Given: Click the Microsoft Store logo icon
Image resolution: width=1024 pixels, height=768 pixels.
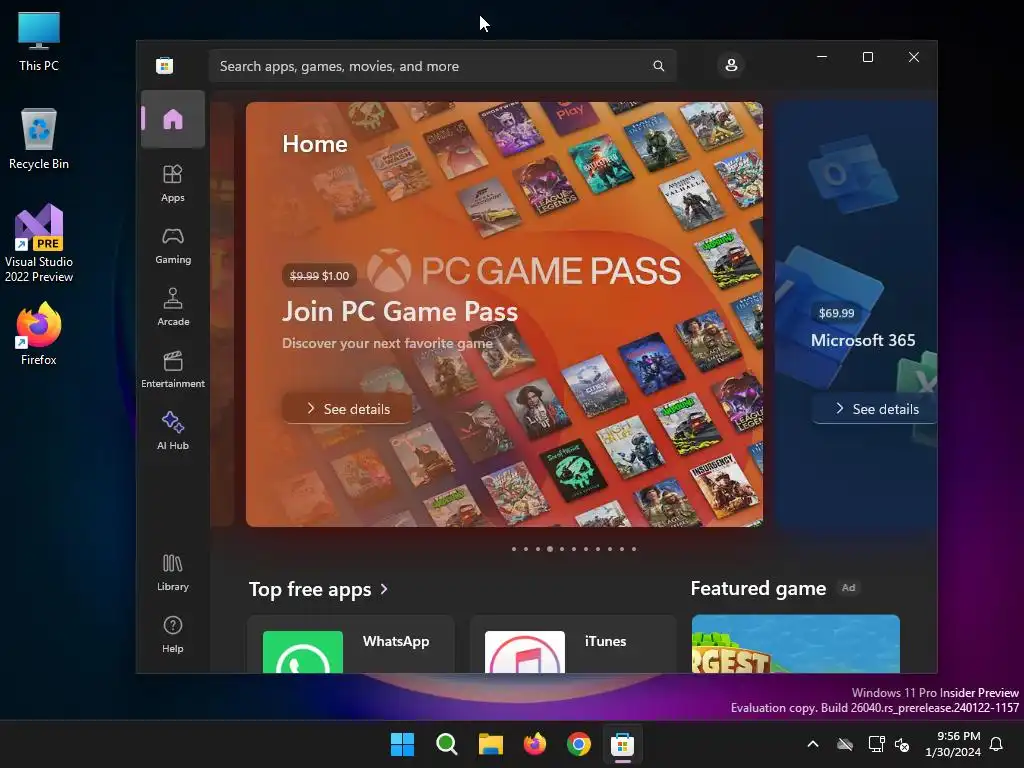Looking at the screenshot, I should (165, 65).
